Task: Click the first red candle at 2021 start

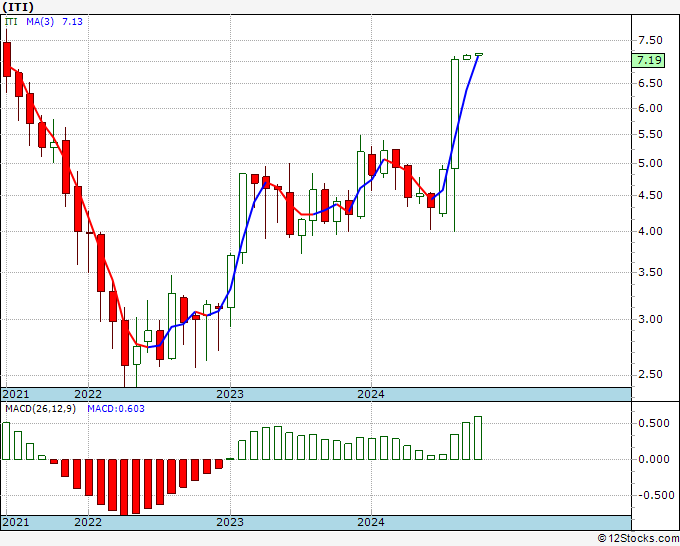Action: 7,59
